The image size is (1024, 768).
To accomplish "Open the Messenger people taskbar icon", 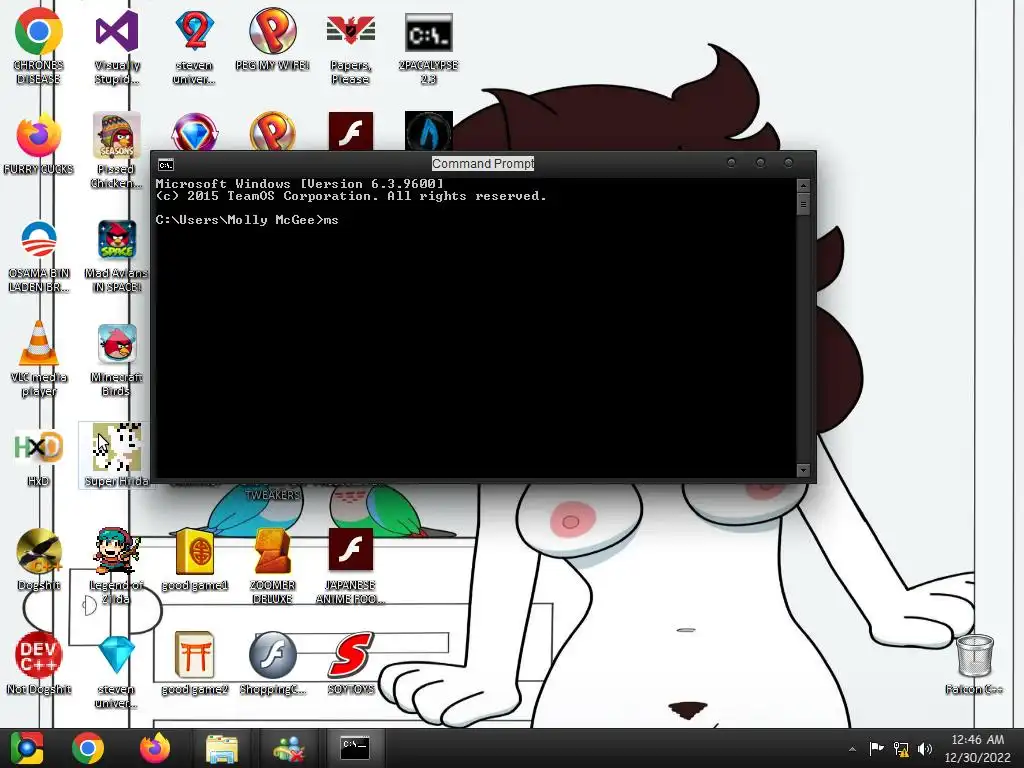I will coord(289,748).
